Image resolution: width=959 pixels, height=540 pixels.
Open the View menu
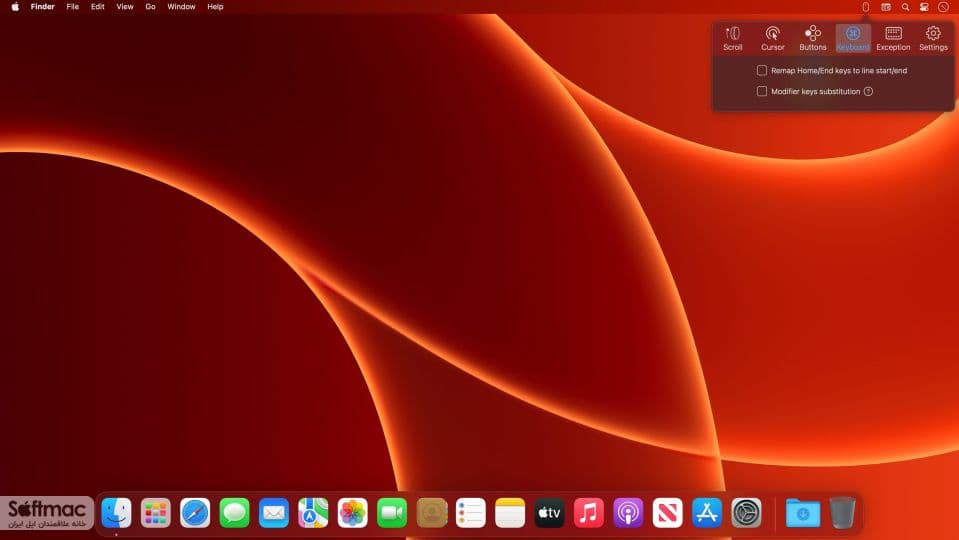click(125, 7)
